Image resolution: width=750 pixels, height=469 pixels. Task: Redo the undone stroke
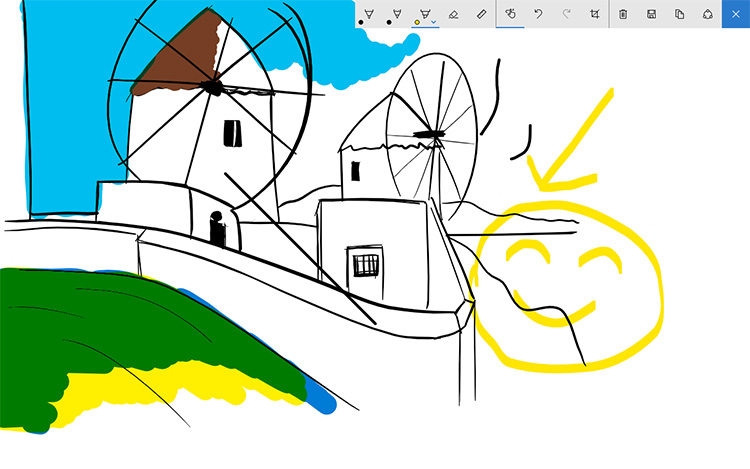[x=566, y=14]
